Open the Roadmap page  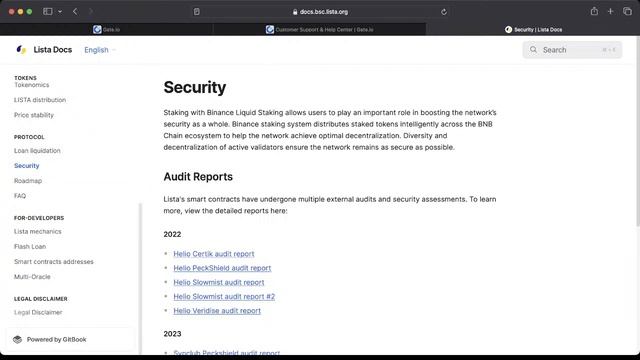(x=28, y=181)
